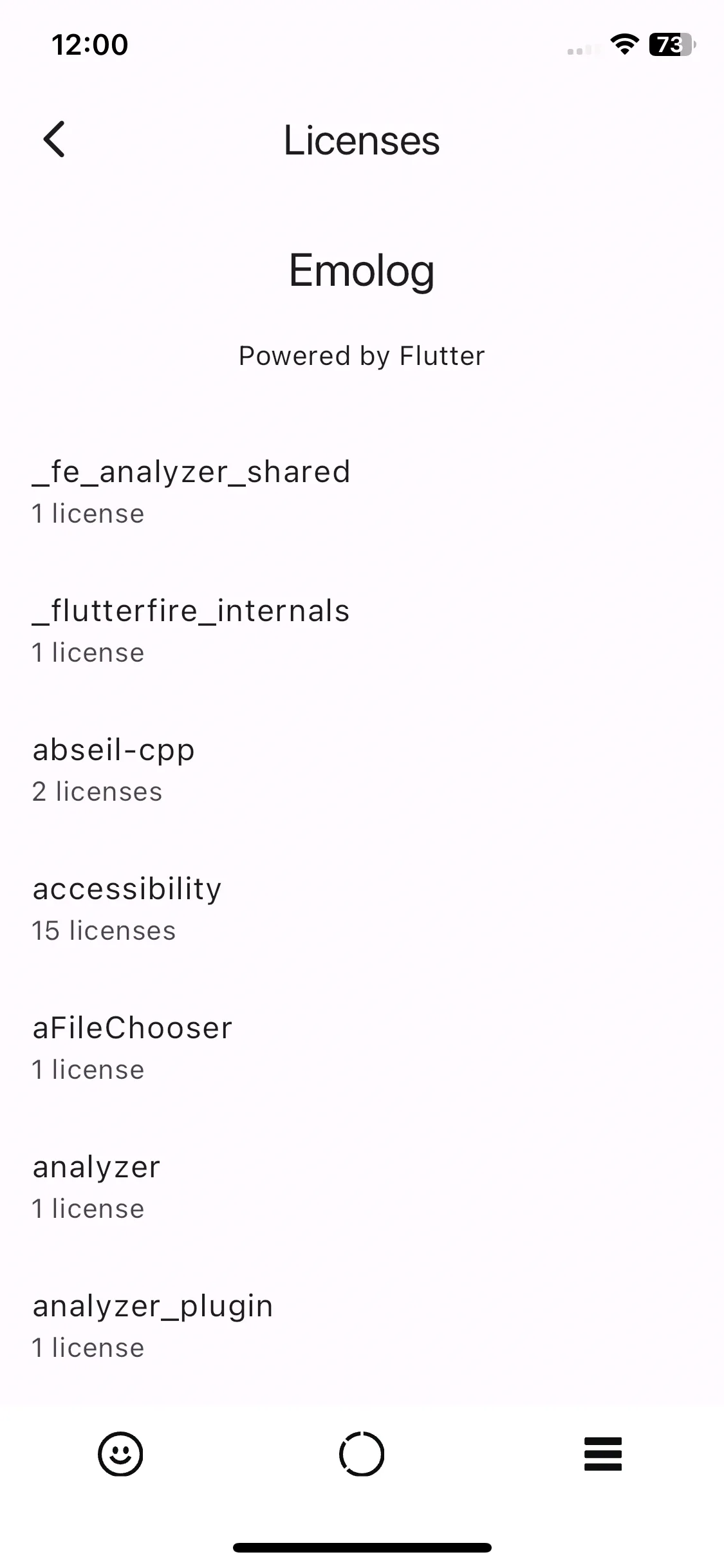Tap the cellular signal dots

point(583,50)
